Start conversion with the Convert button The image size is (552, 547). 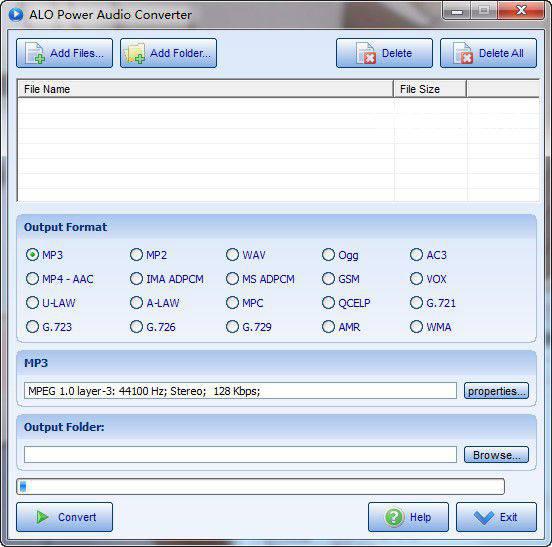tap(64, 517)
